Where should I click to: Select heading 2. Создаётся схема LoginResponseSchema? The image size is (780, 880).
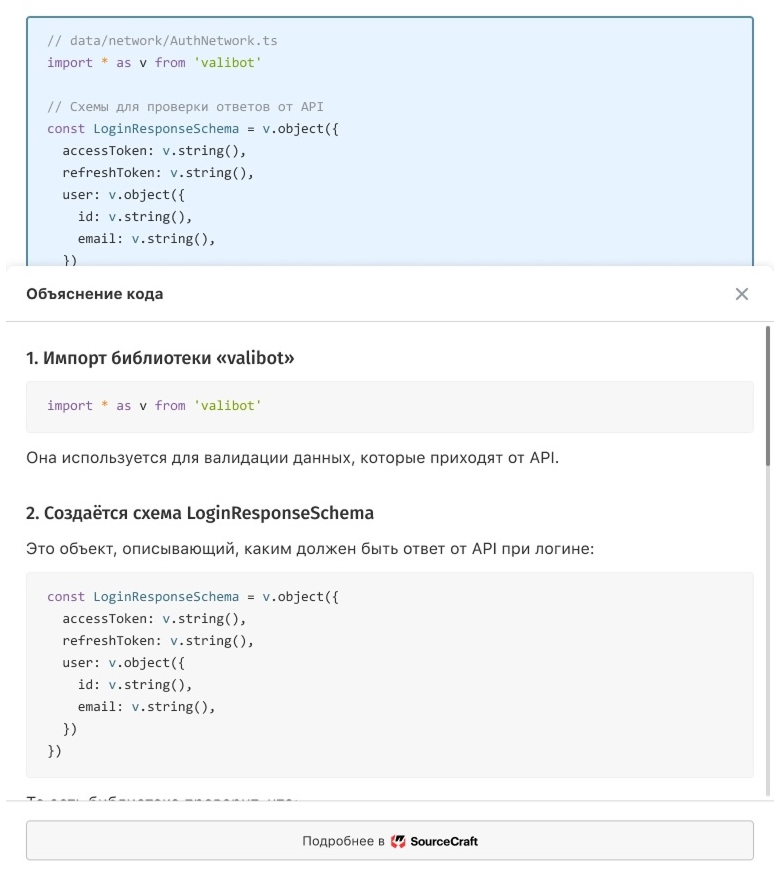[x=200, y=513]
